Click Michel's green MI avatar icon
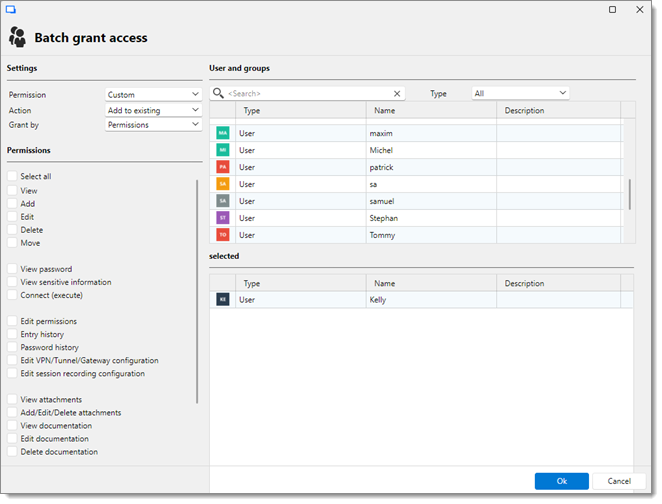 (x=222, y=150)
